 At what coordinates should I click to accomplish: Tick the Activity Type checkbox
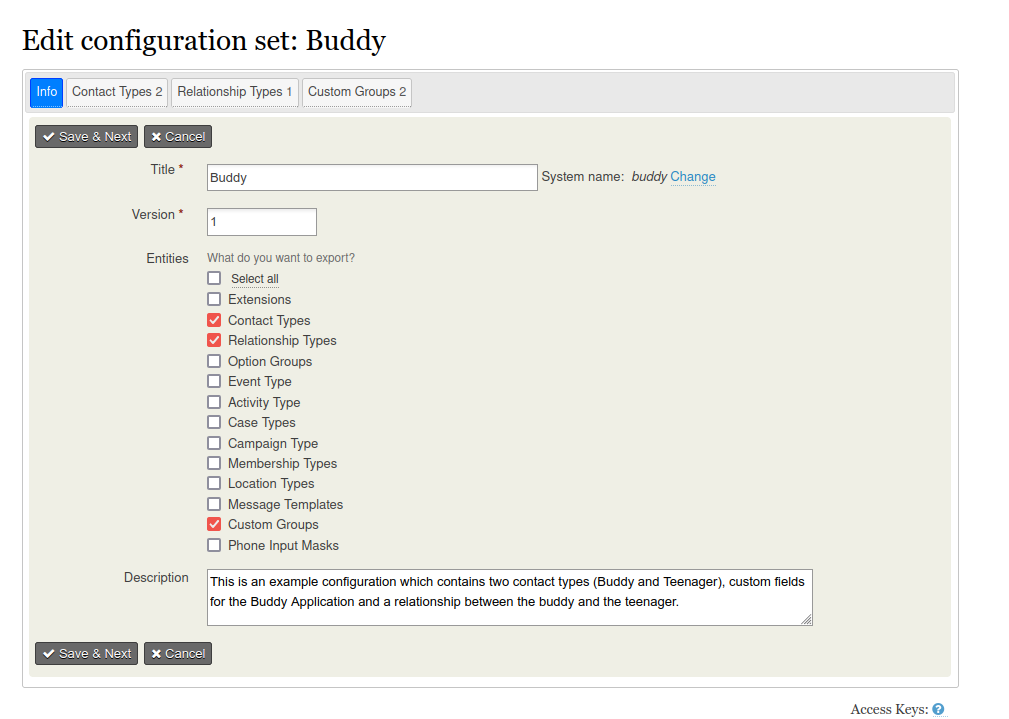pos(214,402)
